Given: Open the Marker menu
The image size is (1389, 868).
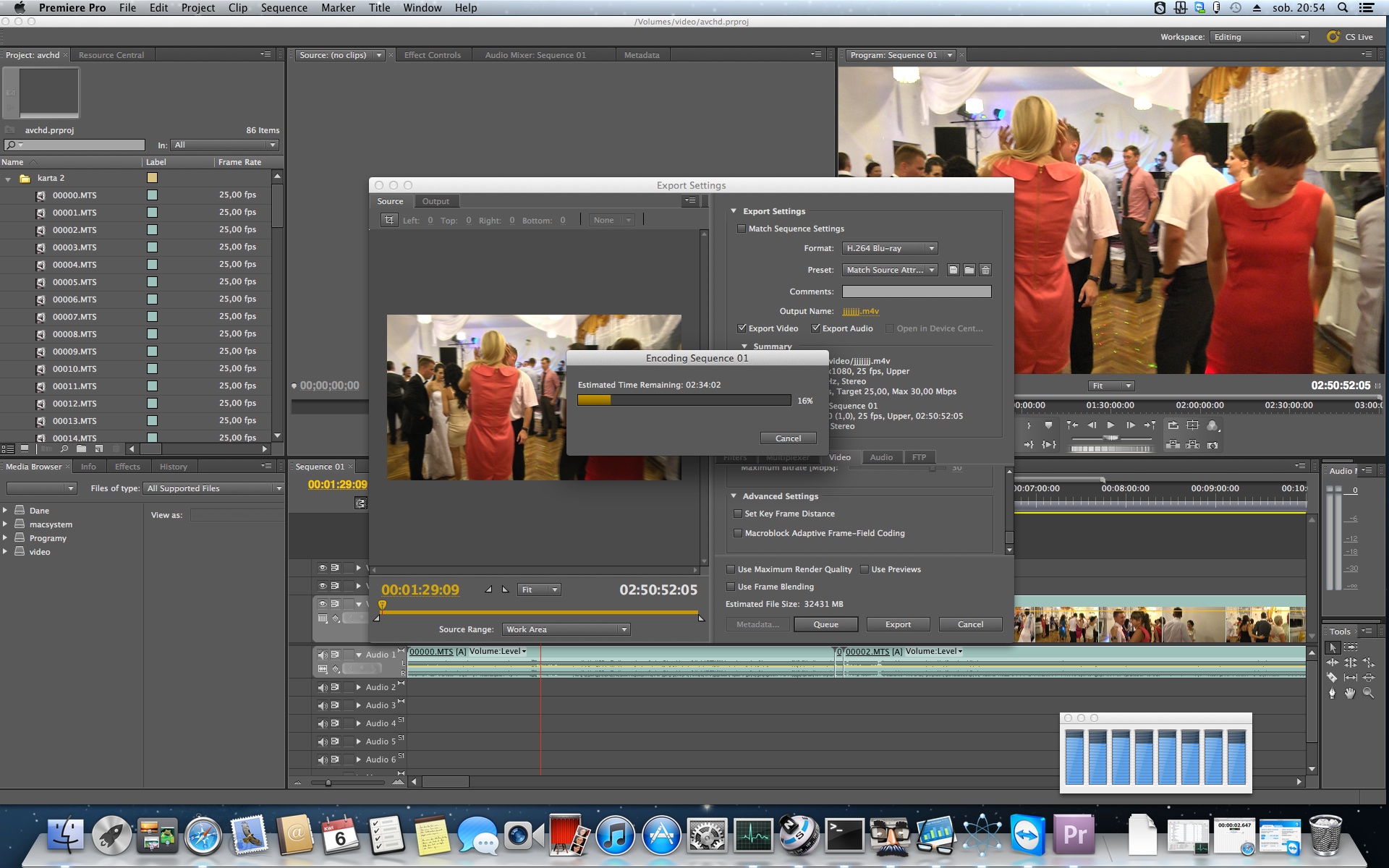Looking at the screenshot, I should point(338,8).
